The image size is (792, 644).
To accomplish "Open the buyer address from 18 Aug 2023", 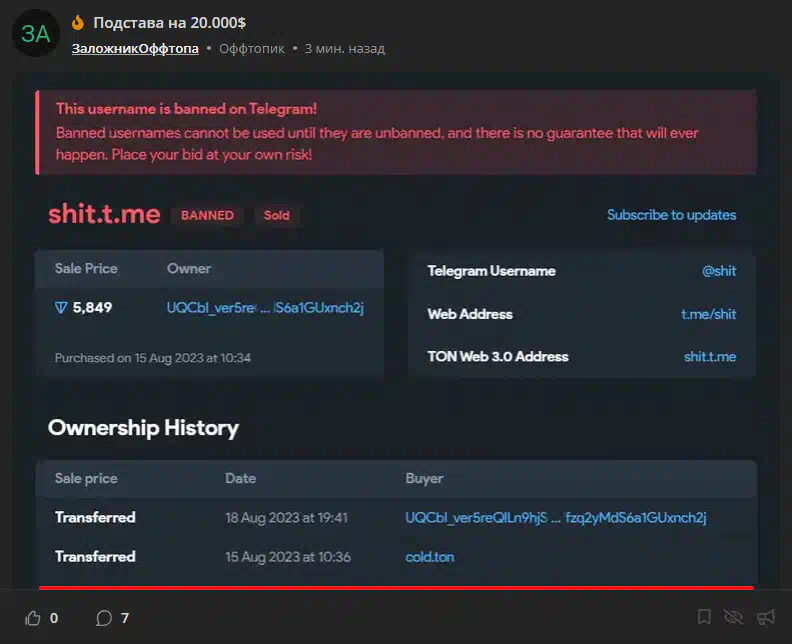I will tap(556, 517).
